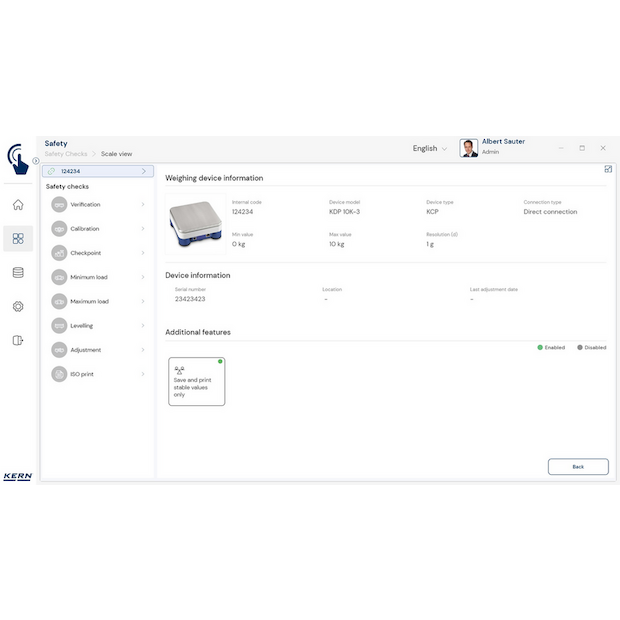The width and height of the screenshot is (620, 620).
Task: Select the Minimum load check
Action: coord(88,277)
